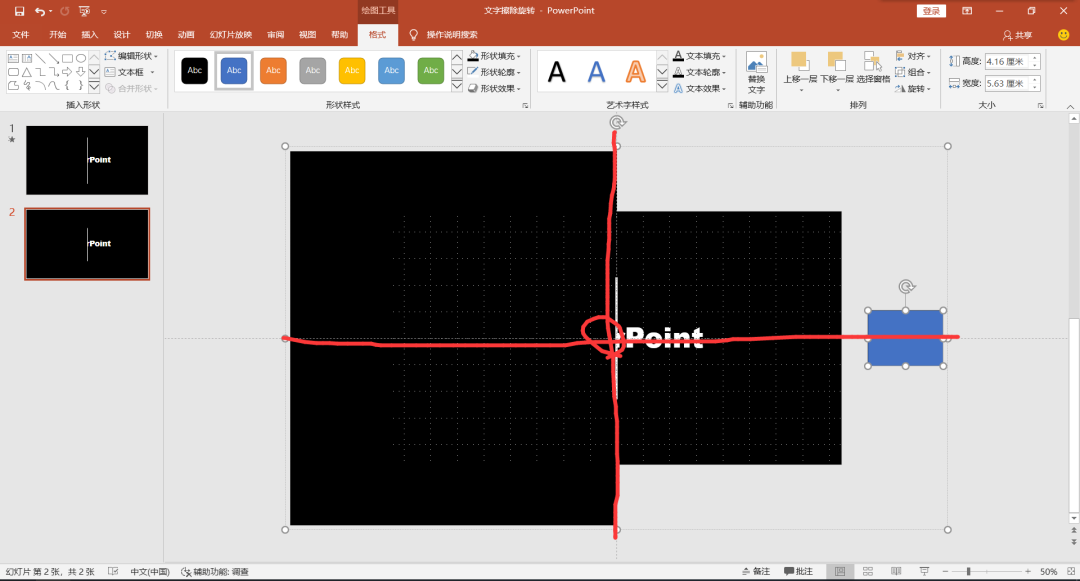Viewport: 1080px width, 581px height.
Task: Click 上移一层 bring forward button
Action: (x=800, y=72)
